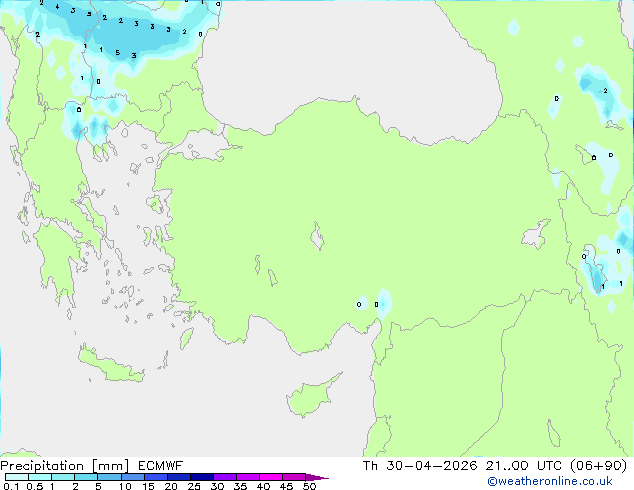The width and height of the screenshot is (634, 490).
Task: Click the 'Precipitation [mm]' title text
Action: click(x=64, y=466)
